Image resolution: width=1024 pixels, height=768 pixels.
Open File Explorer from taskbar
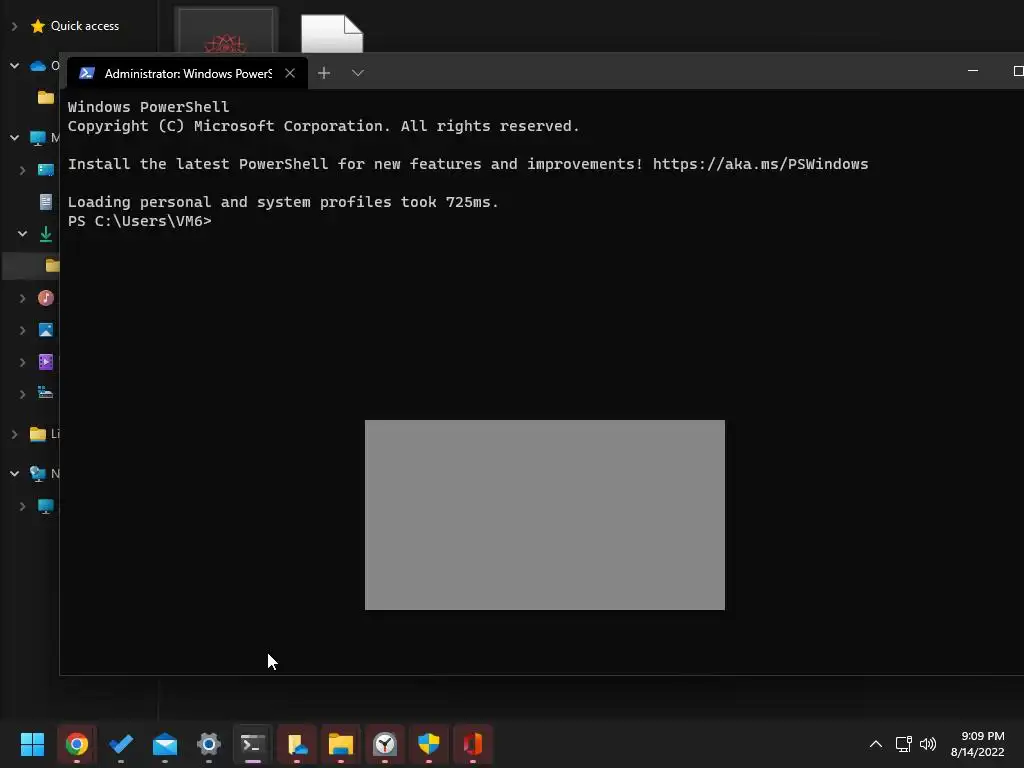point(341,744)
